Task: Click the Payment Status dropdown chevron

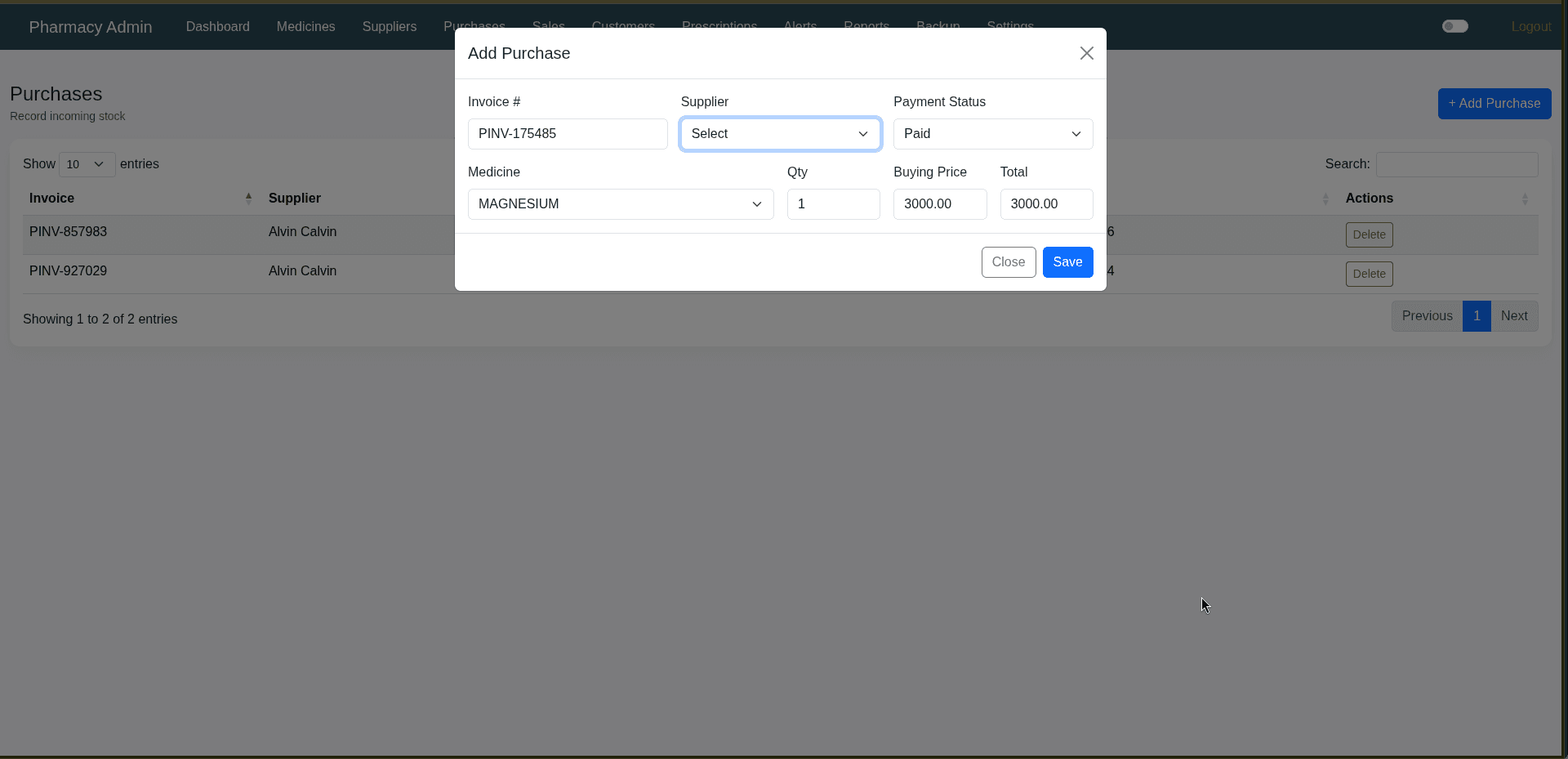Action: (1076, 134)
